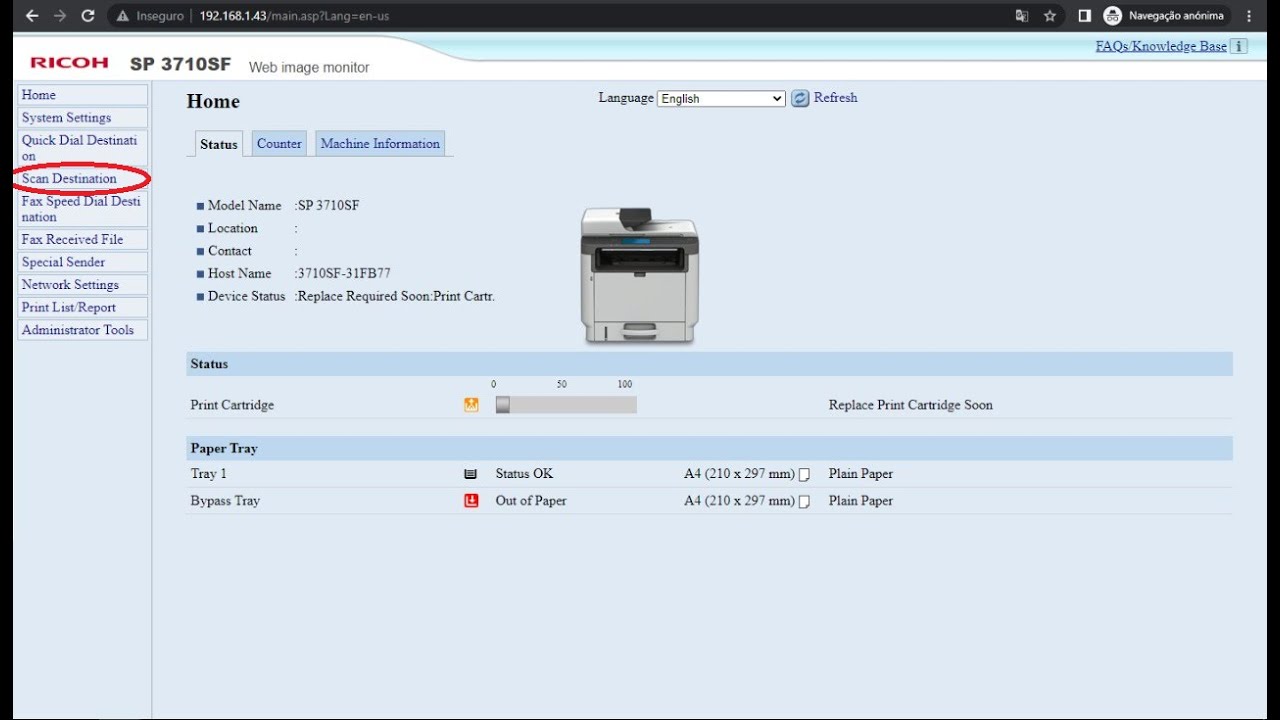
Task: Click the Tray 1 paper orientation icon
Action: point(804,474)
